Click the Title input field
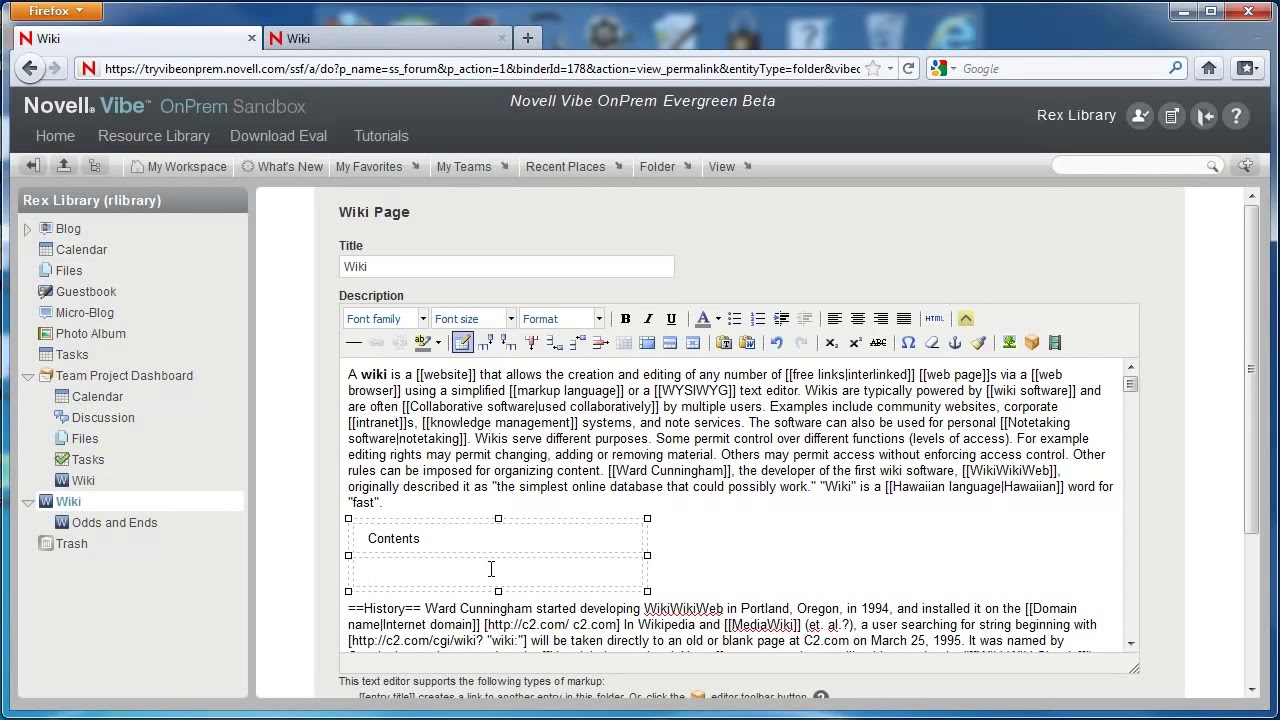The height and width of the screenshot is (720, 1280). (506, 267)
